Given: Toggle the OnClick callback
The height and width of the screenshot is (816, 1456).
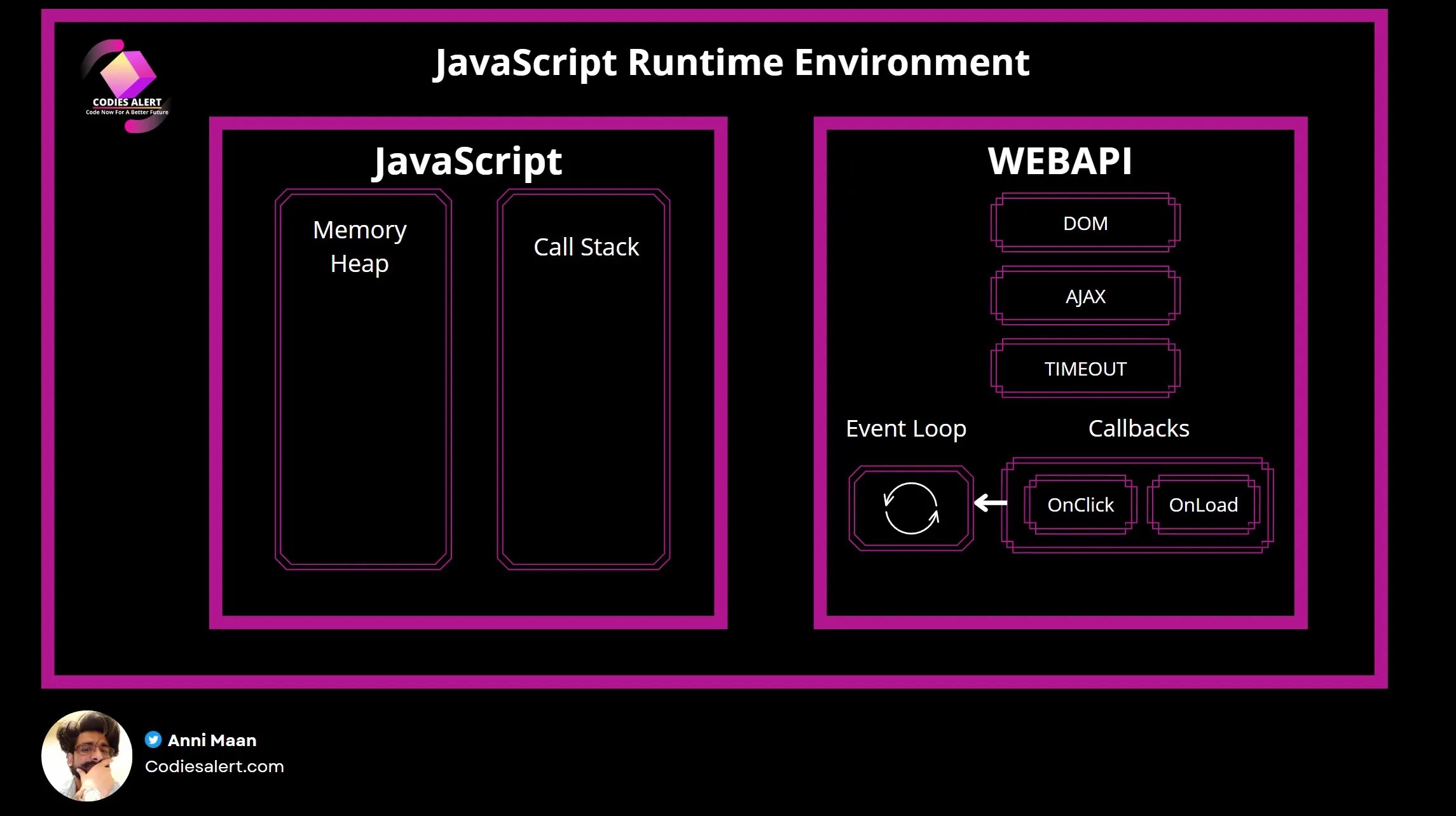Looking at the screenshot, I should pyautogui.click(x=1080, y=505).
